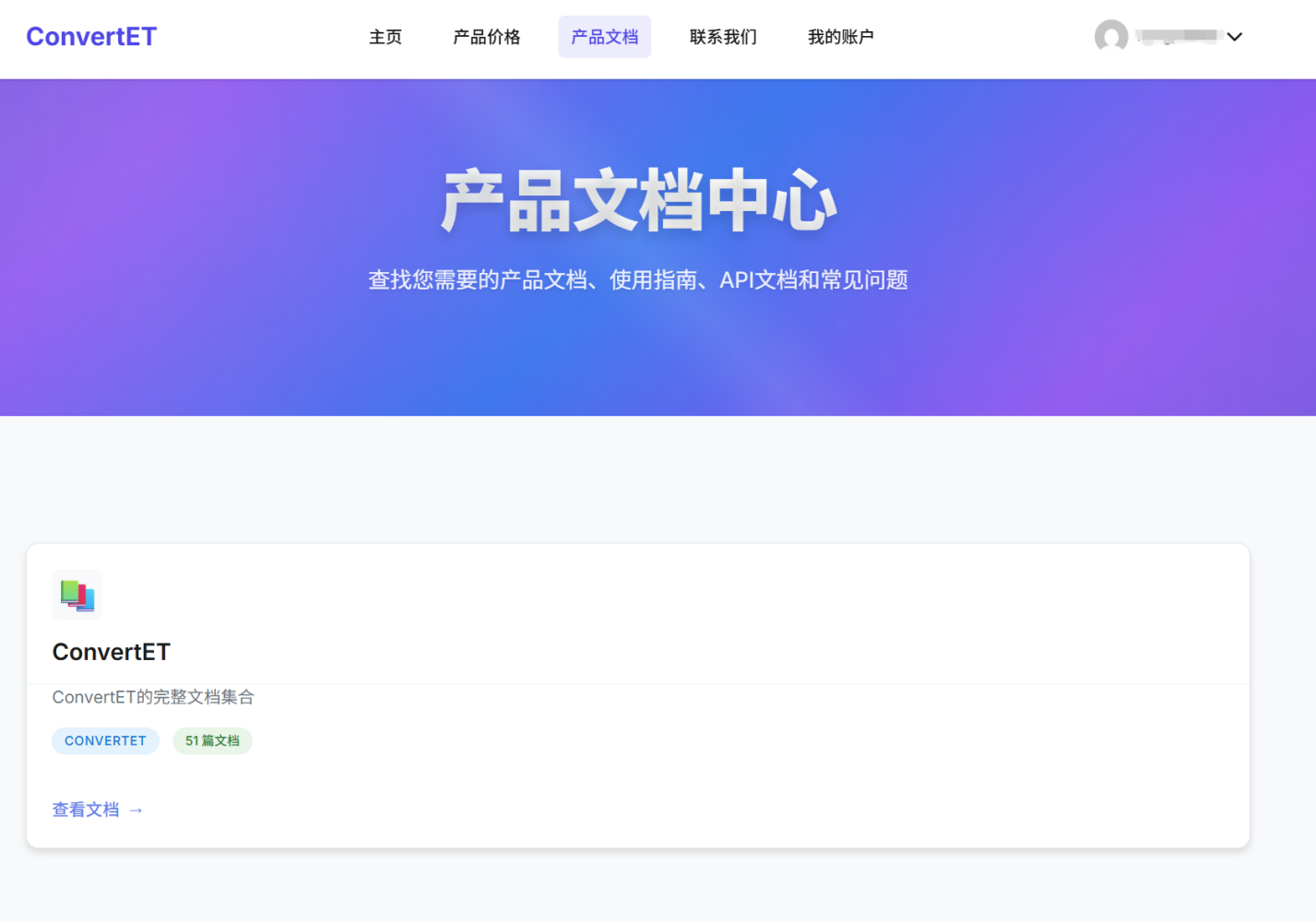
Task: Click the blue CONVERTET tag
Action: 105,741
